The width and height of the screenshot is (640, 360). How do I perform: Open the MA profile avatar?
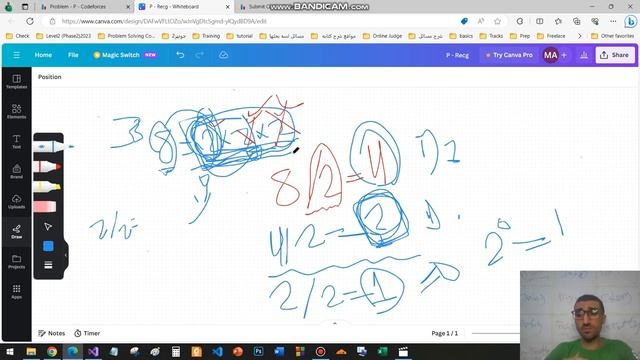(x=550, y=55)
